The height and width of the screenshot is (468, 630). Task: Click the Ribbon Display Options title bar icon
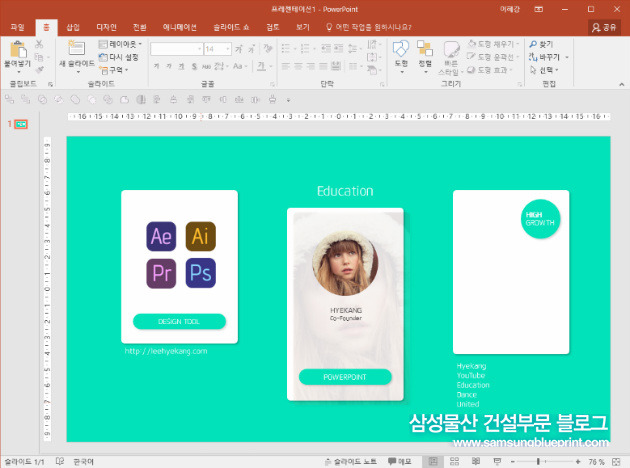click(x=539, y=9)
